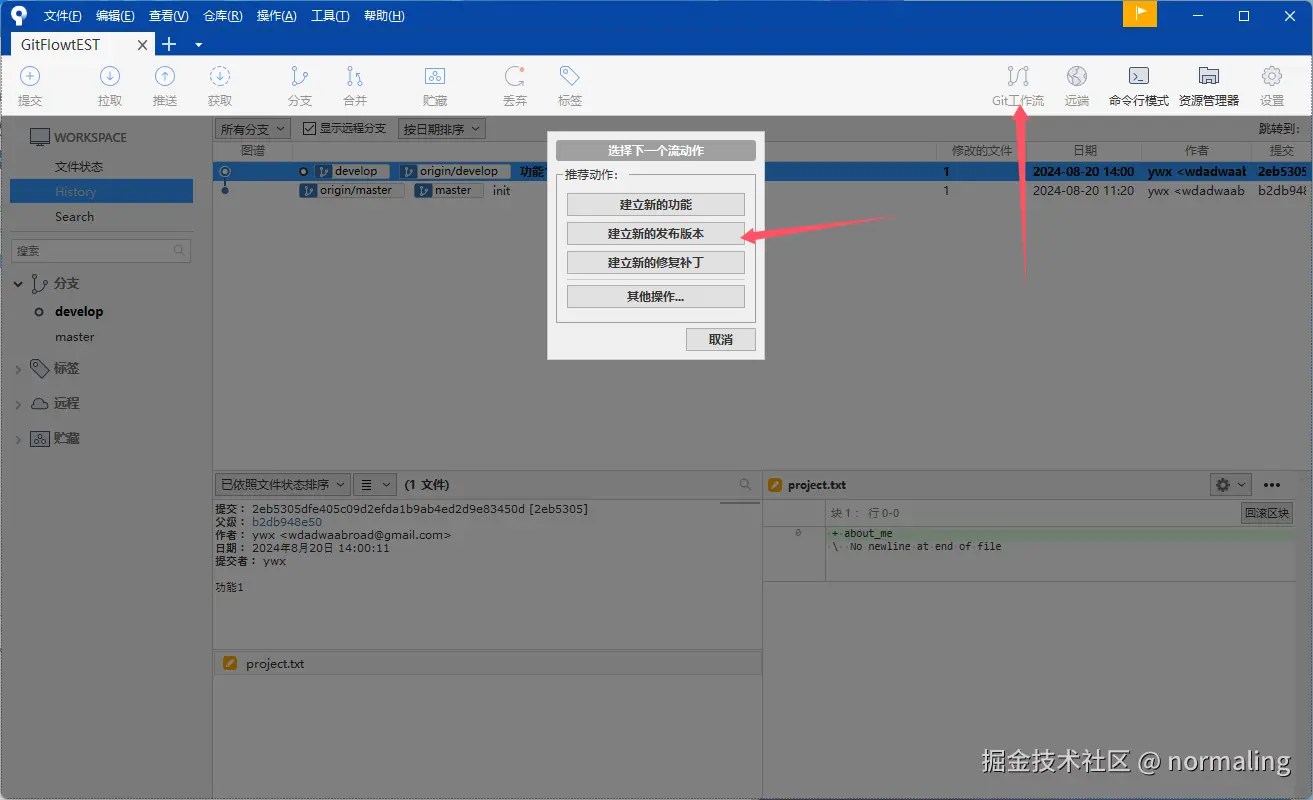This screenshot has width=1313, height=800.
Task: Click 其他操作... button
Action: tap(656, 297)
